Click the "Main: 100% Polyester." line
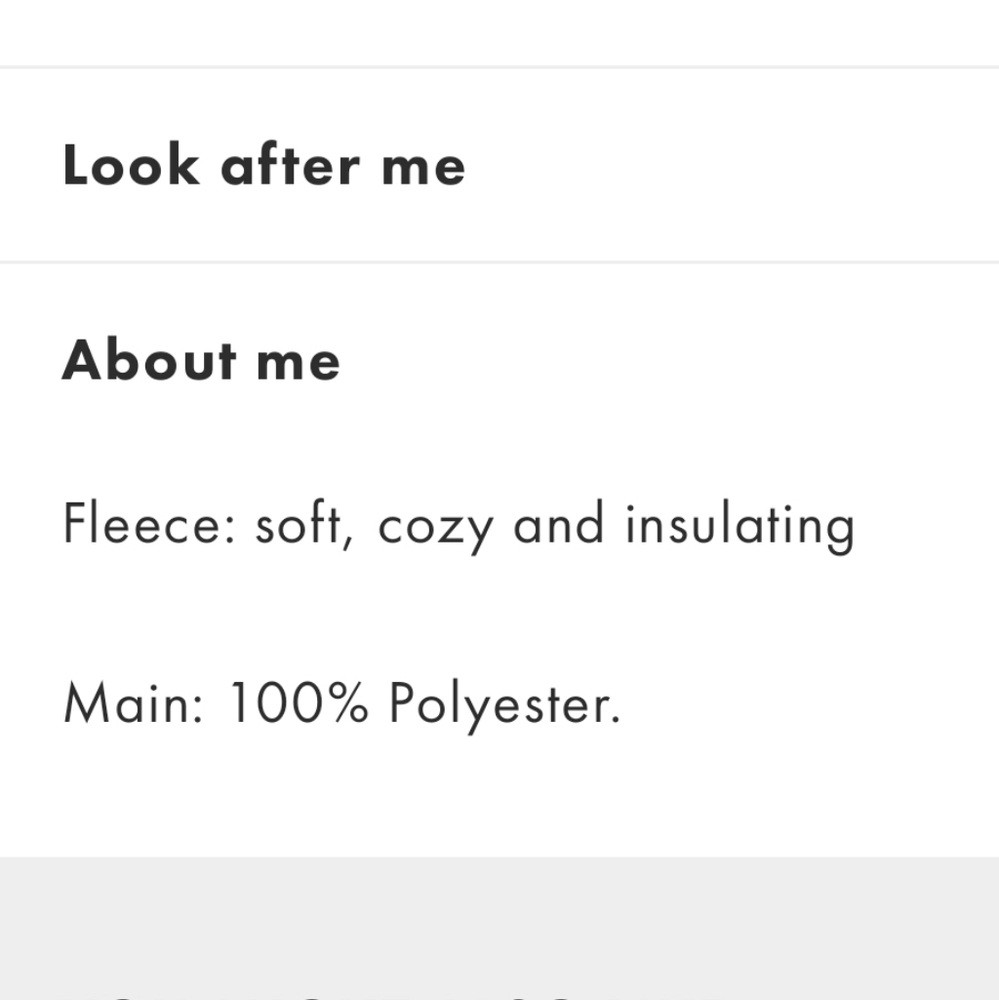 (342, 703)
